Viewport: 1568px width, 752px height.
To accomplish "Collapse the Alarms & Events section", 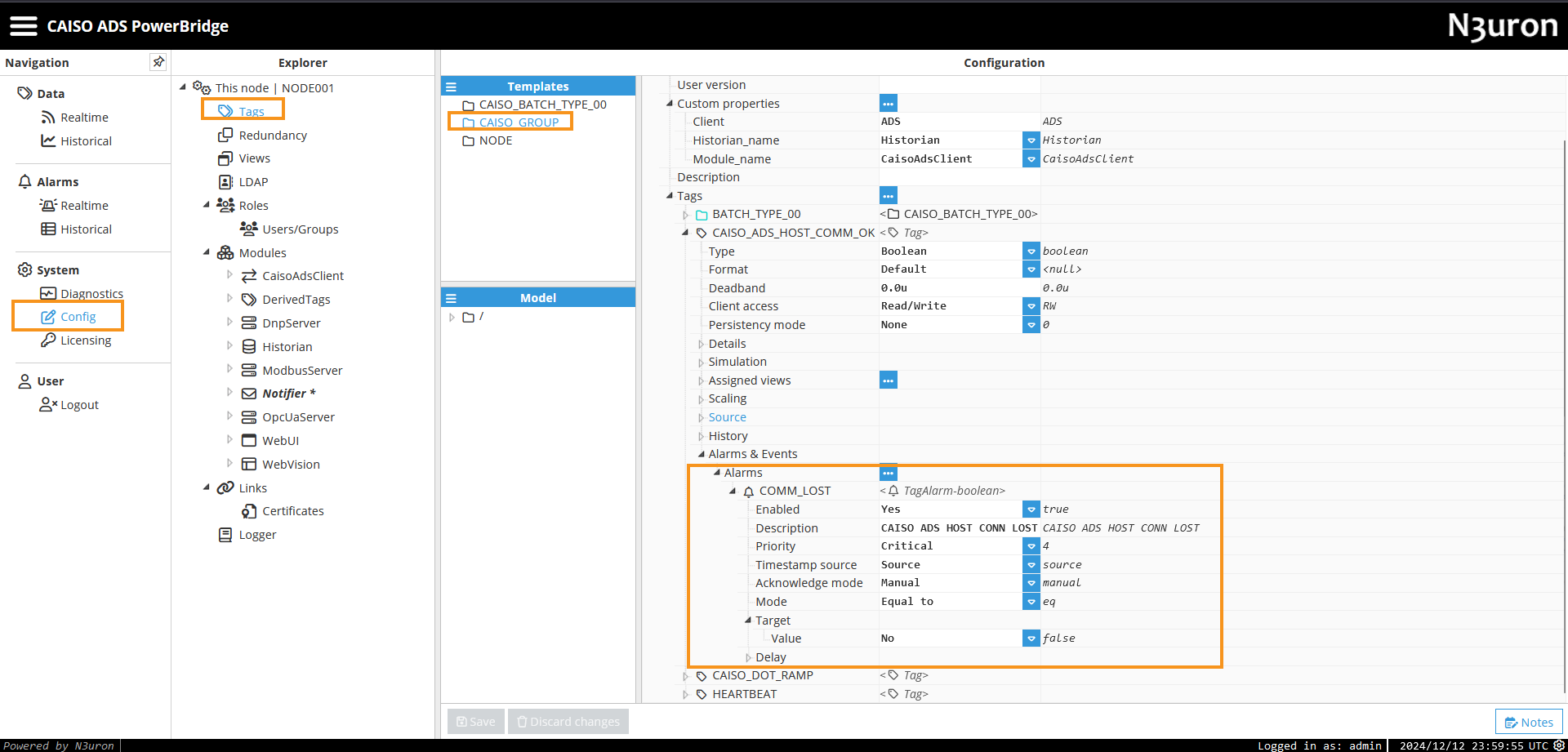I will [701, 455].
